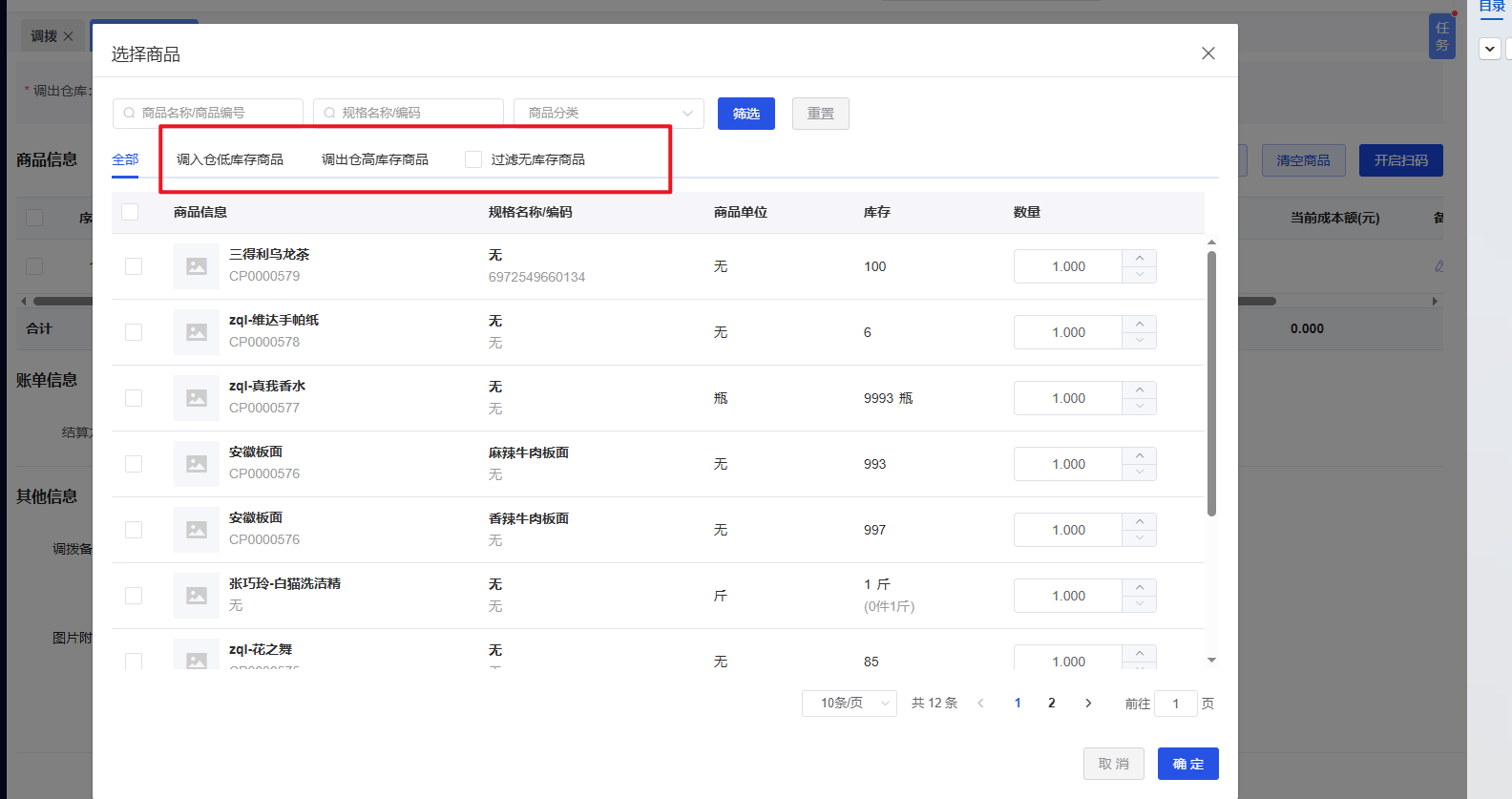Image resolution: width=1512 pixels, height=799 pixels.
Task: Decrease quantity arrow for zql-维达手帕纸
Action: coord(1139,341)
